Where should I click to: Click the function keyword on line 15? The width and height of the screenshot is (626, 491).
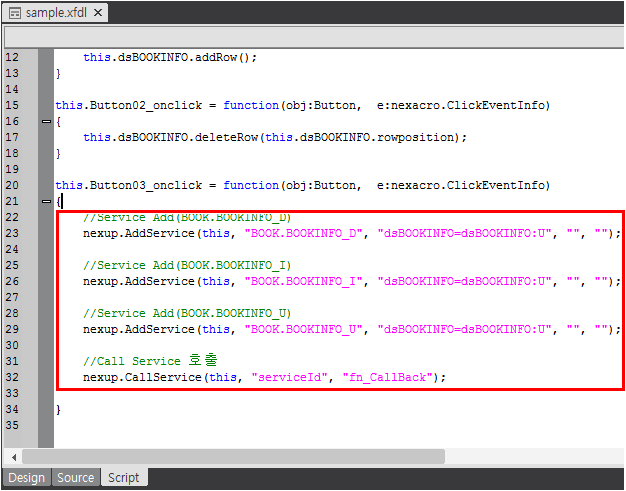coord(251,105)
